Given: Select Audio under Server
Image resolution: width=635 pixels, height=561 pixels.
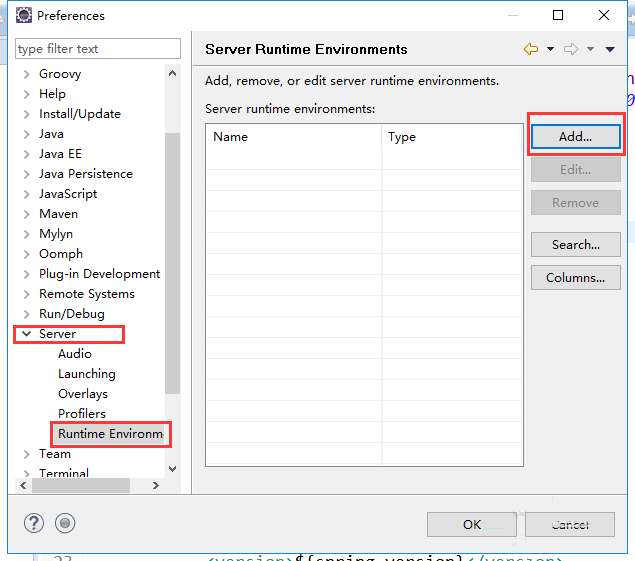Looking at the screenshot, I should coord(75,354).
